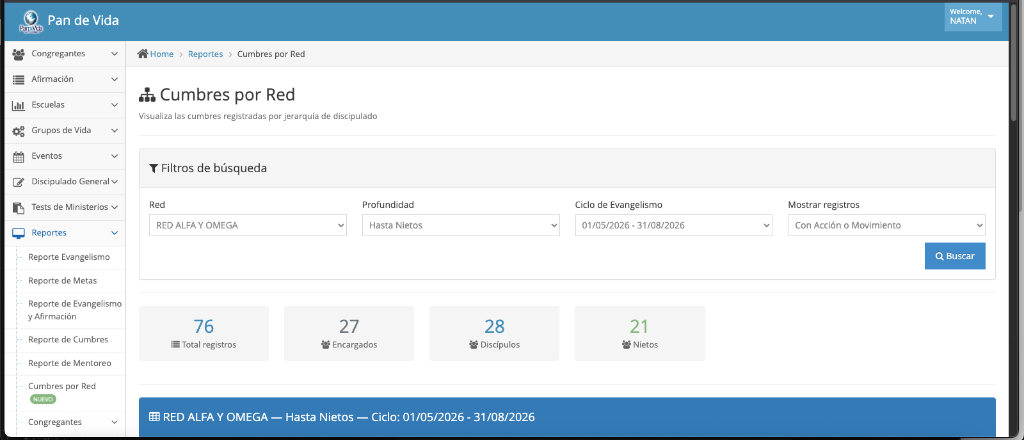Expand the Afirmación menu chevron

(114, 80)
